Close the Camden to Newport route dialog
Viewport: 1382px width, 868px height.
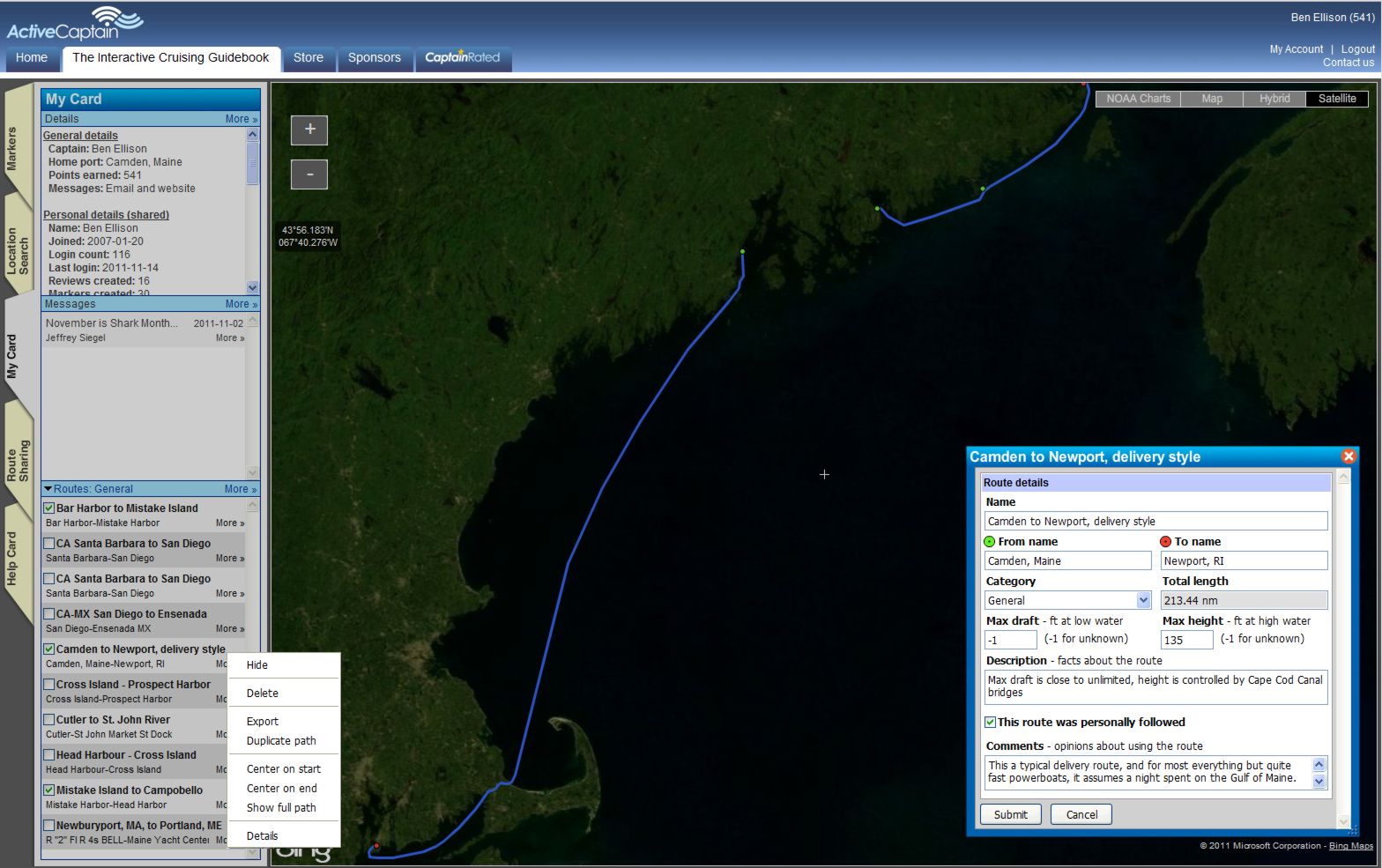[1348, 456]
